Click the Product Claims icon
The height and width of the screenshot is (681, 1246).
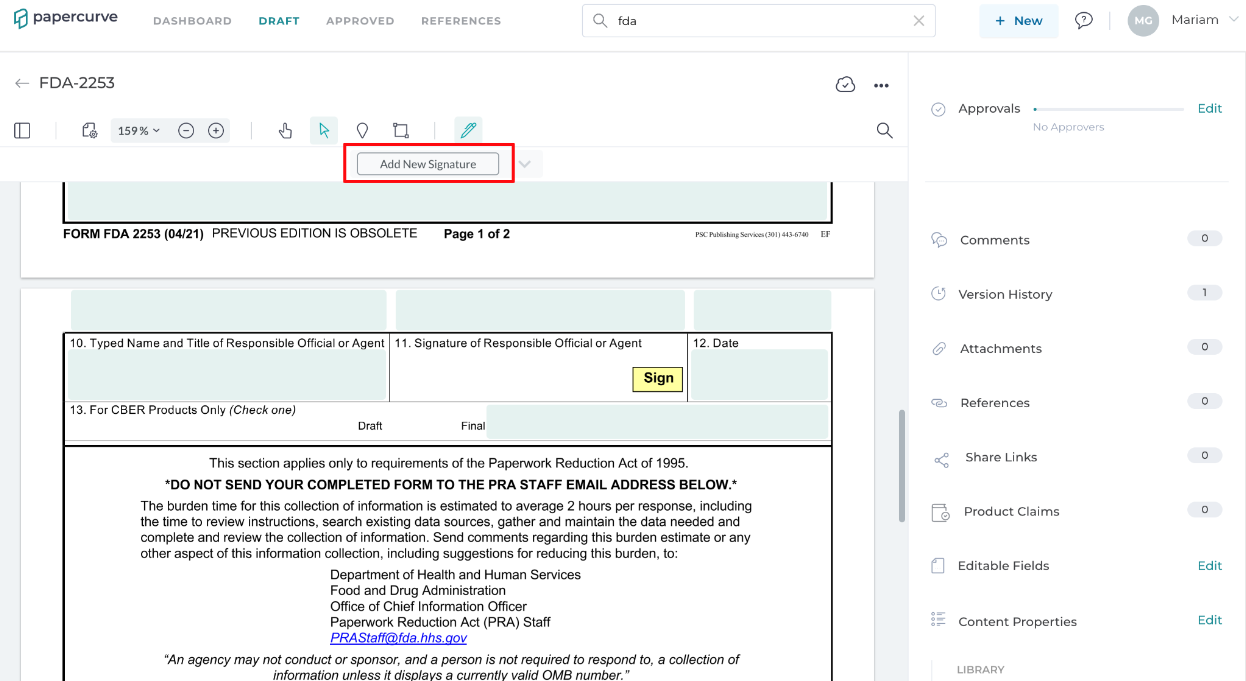pos(940,513)
